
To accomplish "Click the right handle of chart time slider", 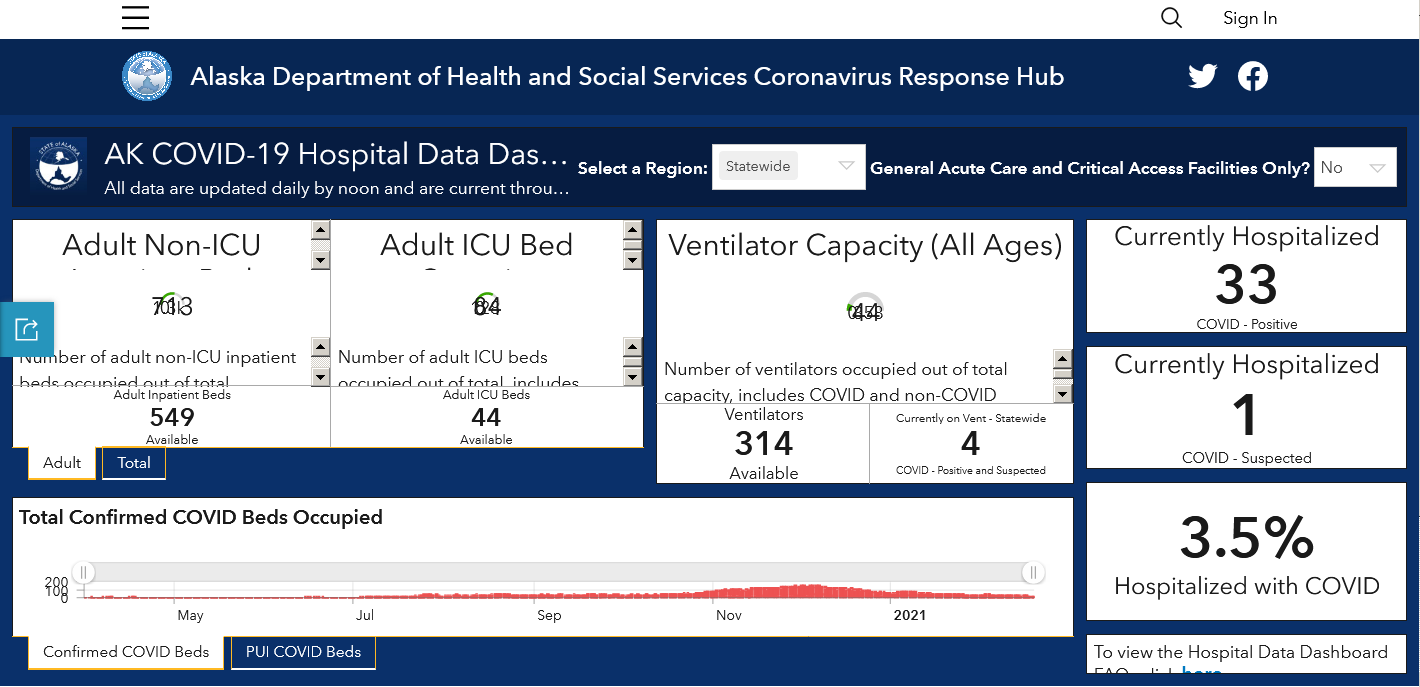I will [1033, 572].
